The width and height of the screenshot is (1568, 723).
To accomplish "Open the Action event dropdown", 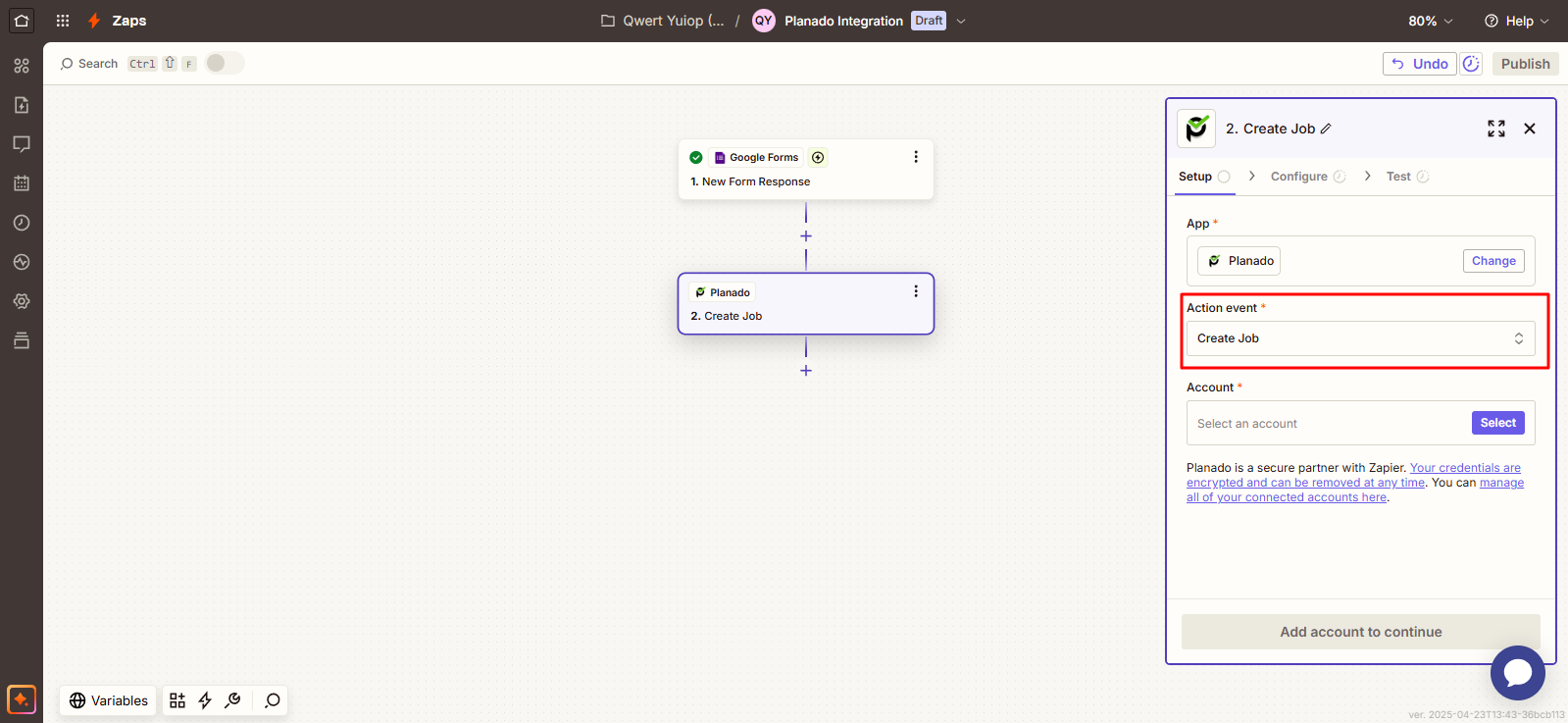I will point(1360,338).
